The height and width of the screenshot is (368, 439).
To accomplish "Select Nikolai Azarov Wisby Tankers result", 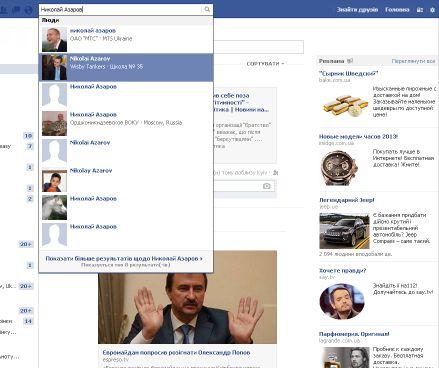I will (x=126, y=67).
